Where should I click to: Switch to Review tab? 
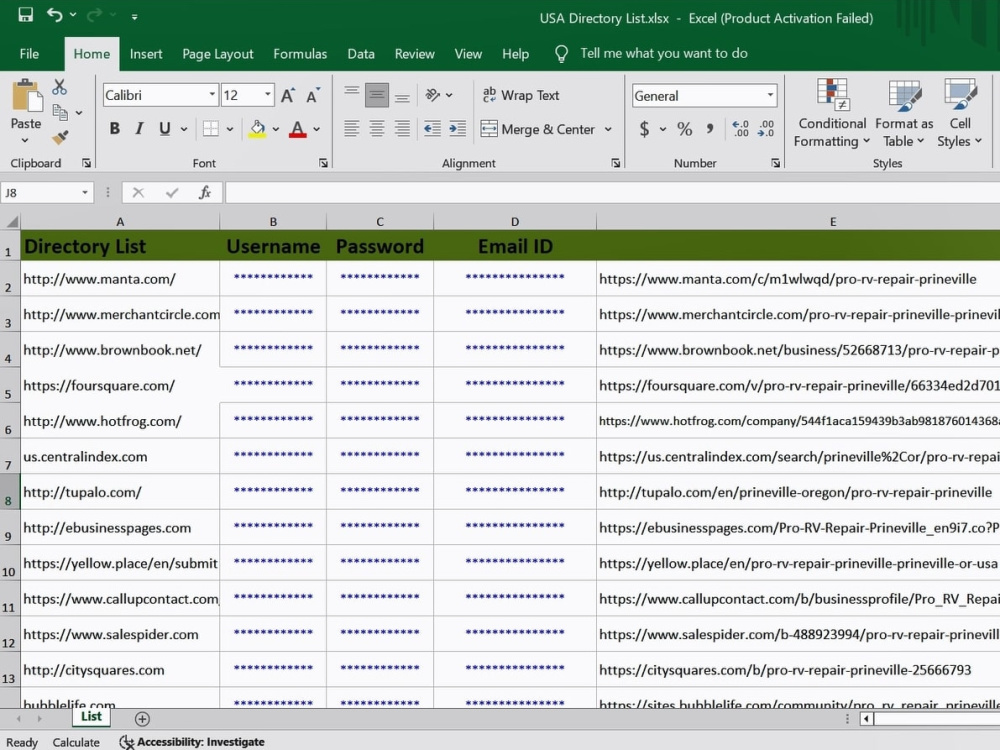[x=415, y=54]
